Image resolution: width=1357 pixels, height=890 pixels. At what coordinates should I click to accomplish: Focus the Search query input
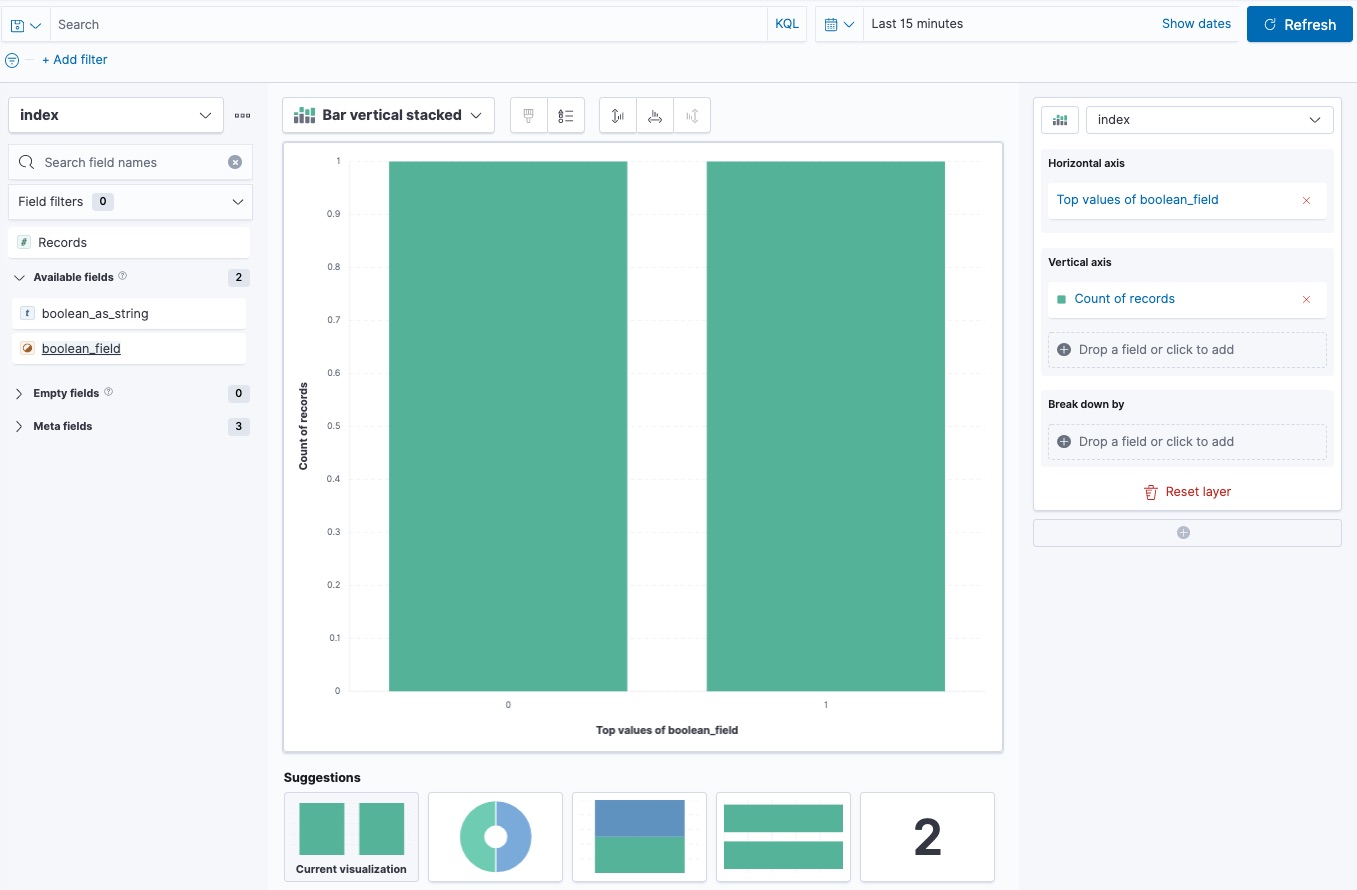point(408,24)
